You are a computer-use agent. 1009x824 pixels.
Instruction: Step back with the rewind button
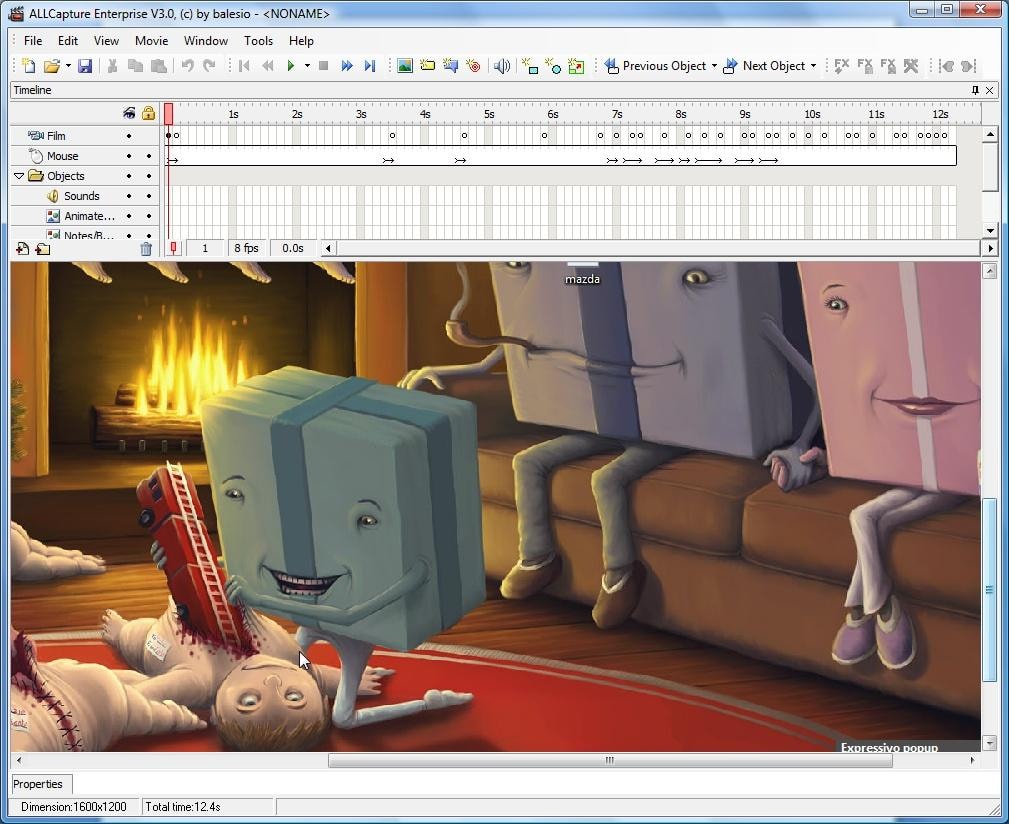[268, 66]
